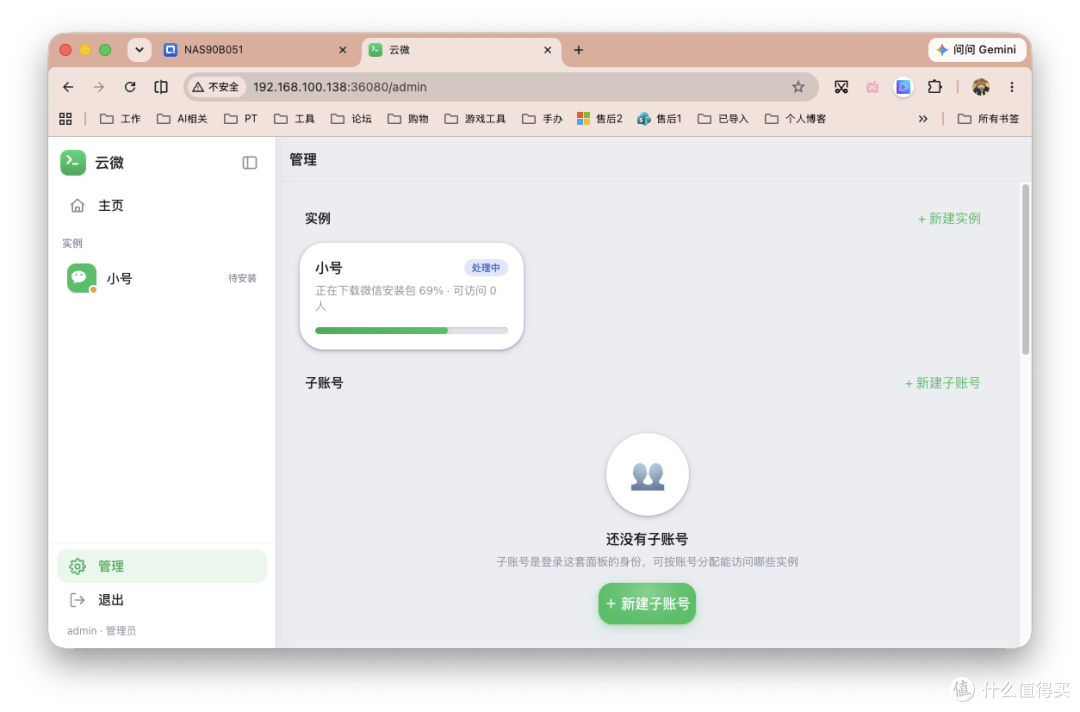Click the home icon beside 主页
1080x712 pixels.
(x=77, y=205)
